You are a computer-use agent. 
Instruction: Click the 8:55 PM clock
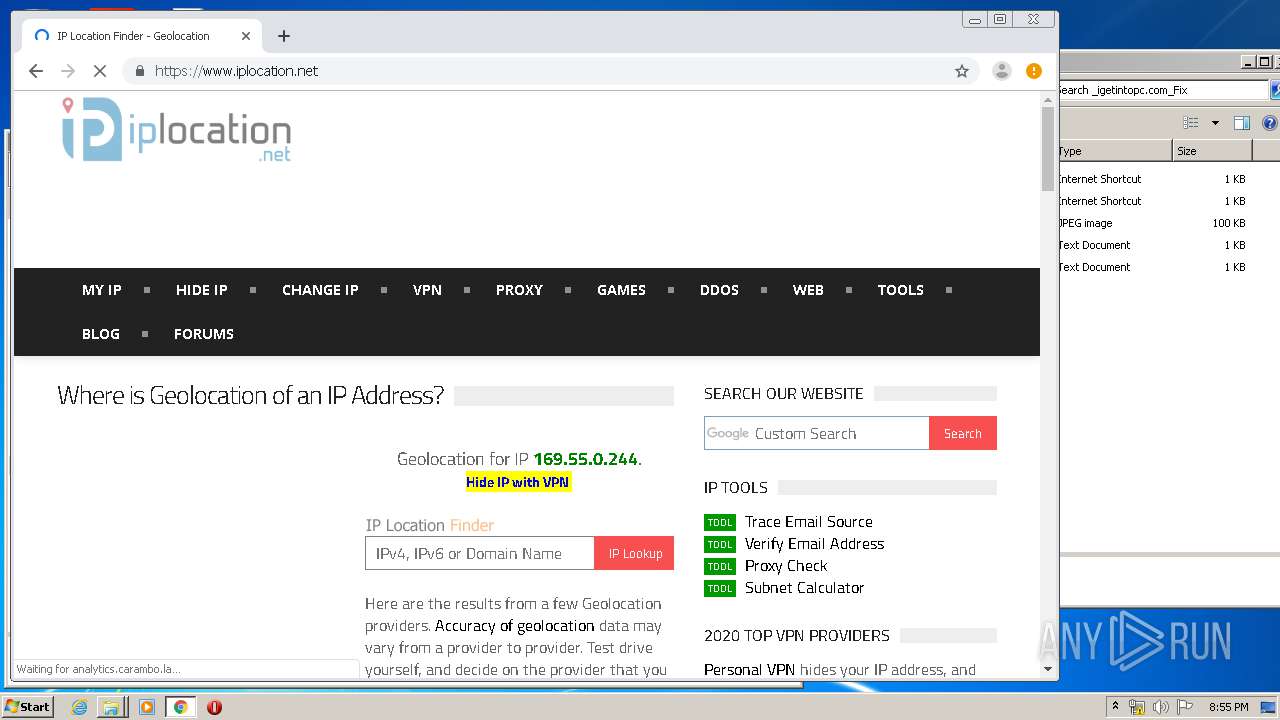pyautogui.click(x=1228, y=707)
